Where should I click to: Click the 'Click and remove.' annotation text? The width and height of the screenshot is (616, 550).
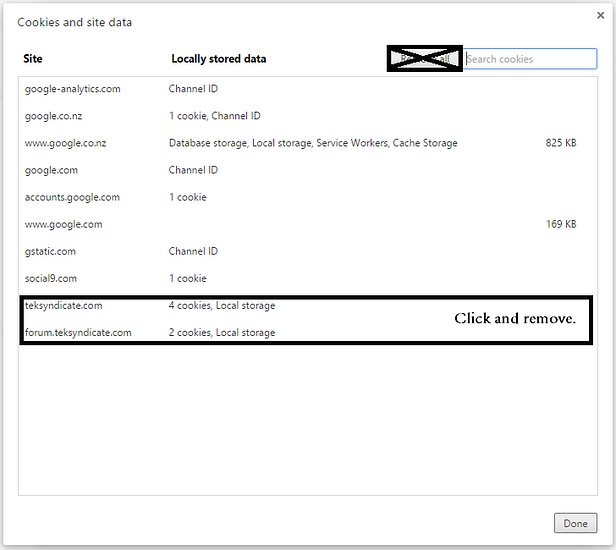[x=515, y=318]
